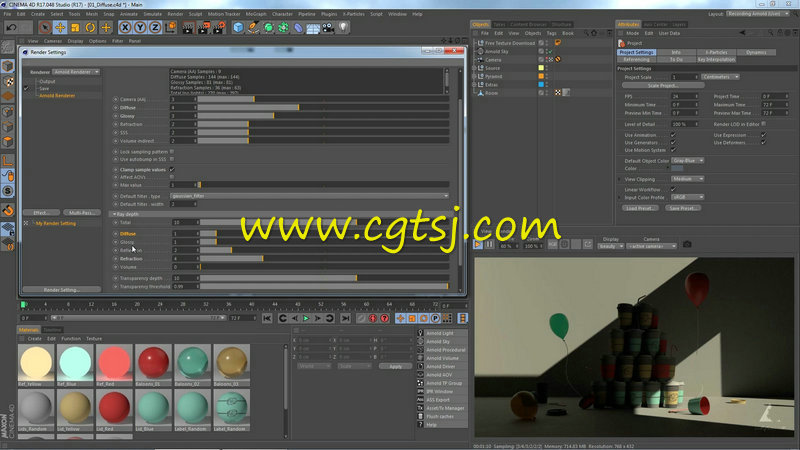This screenshot has width=800, height=450.
Task: Click the Multi-Pass button
Action: click(x=82, y=213)
